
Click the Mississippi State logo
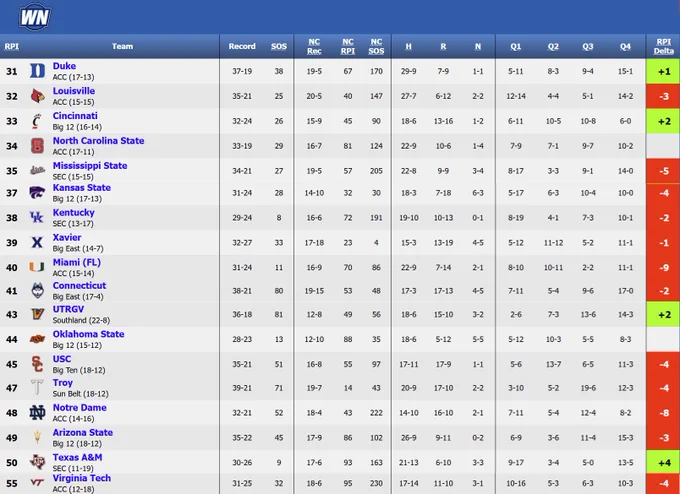pyautogui.click(x=37, y=170)
